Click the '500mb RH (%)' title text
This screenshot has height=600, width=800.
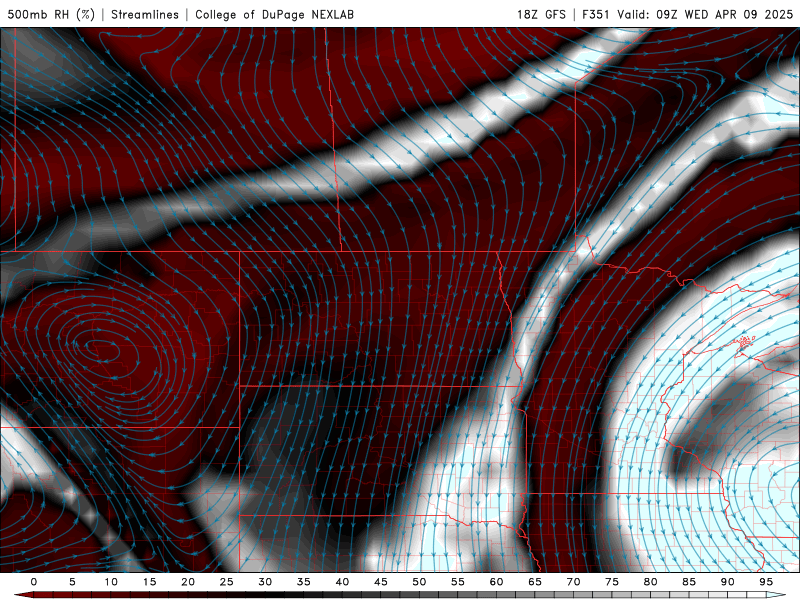pyautogui.click(x=51, y=14)
